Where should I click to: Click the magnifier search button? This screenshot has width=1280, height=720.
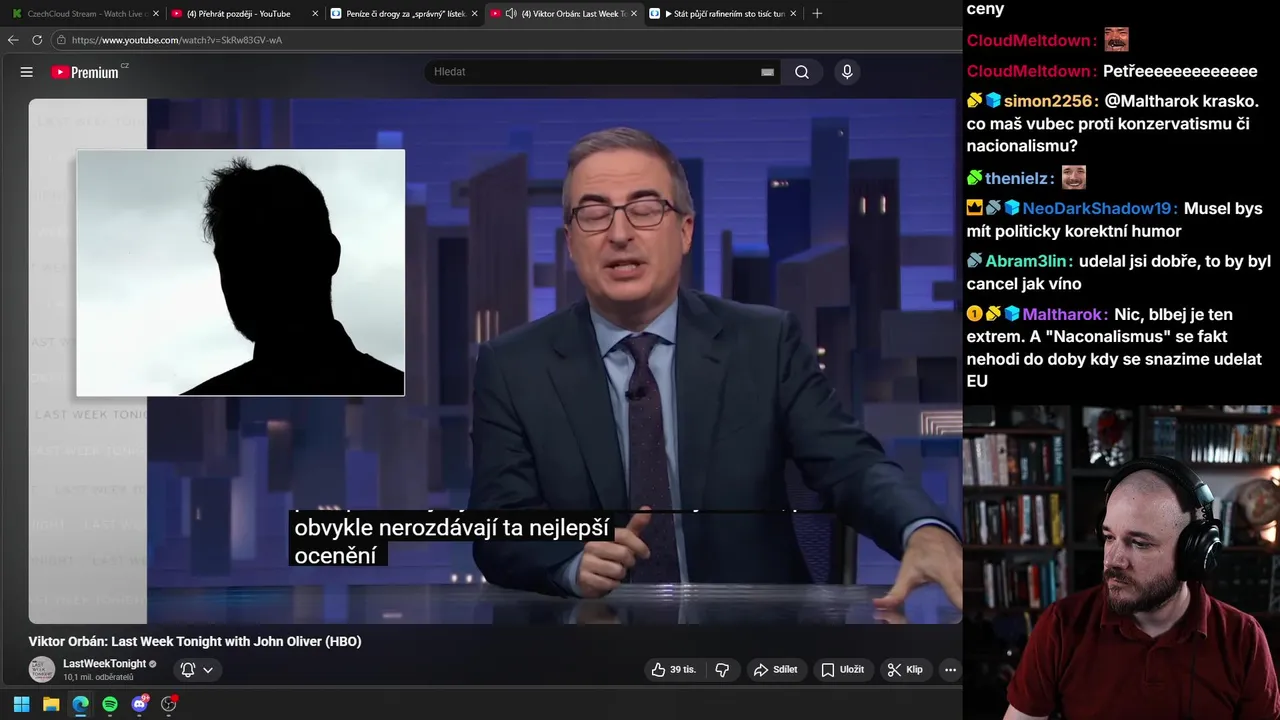(802, 72)
